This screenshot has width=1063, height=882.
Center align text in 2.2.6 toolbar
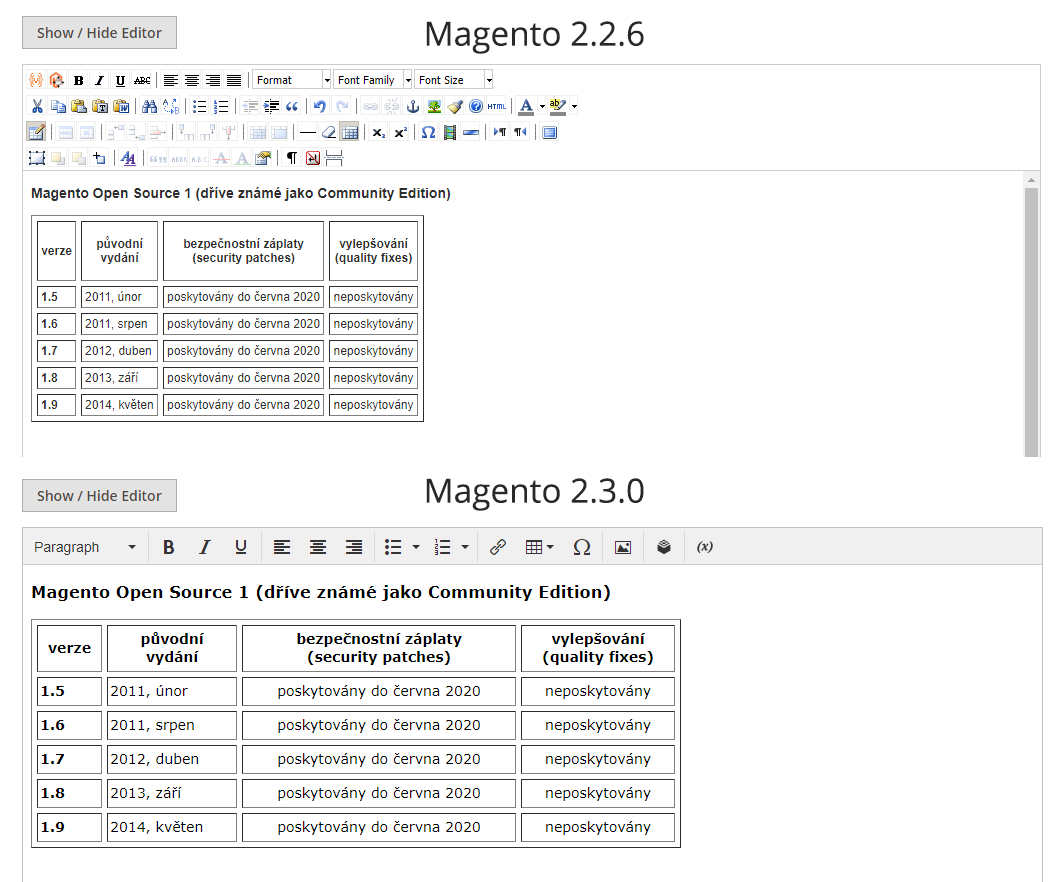(x=192, y=80)
